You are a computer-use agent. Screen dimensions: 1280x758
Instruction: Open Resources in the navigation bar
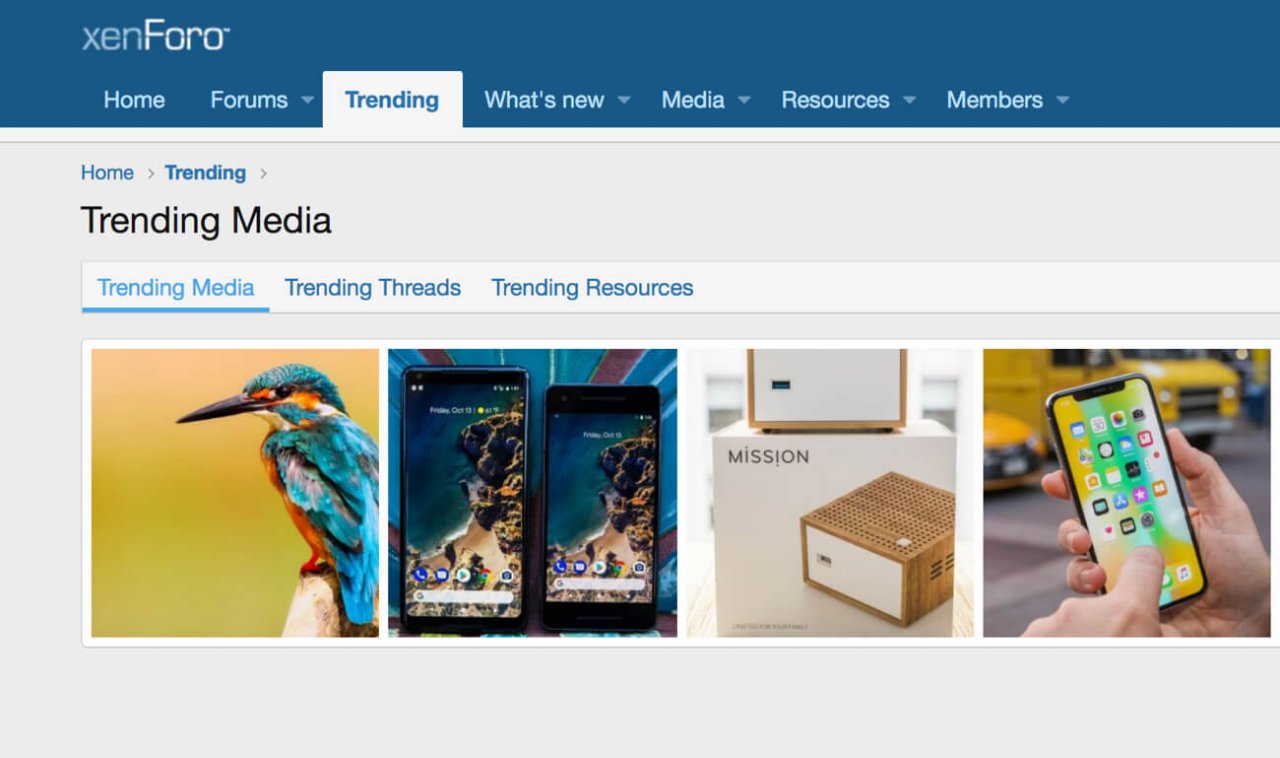(x=835, y=100)
